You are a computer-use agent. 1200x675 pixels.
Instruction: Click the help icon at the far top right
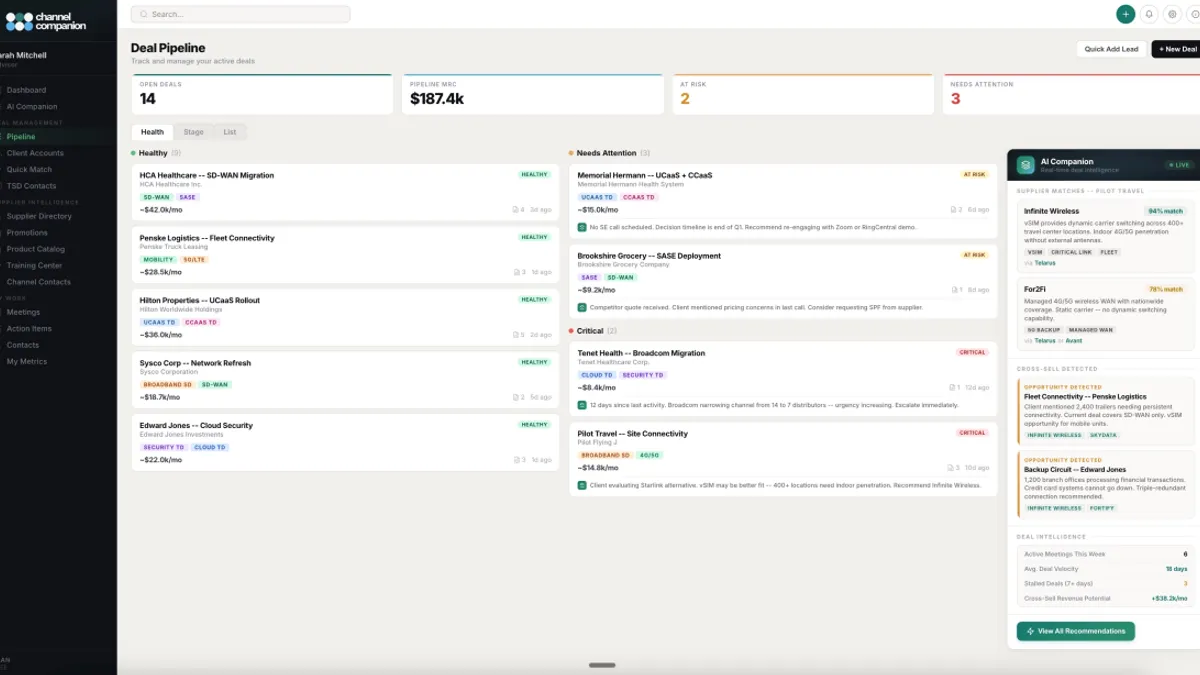click(1196, 14)
